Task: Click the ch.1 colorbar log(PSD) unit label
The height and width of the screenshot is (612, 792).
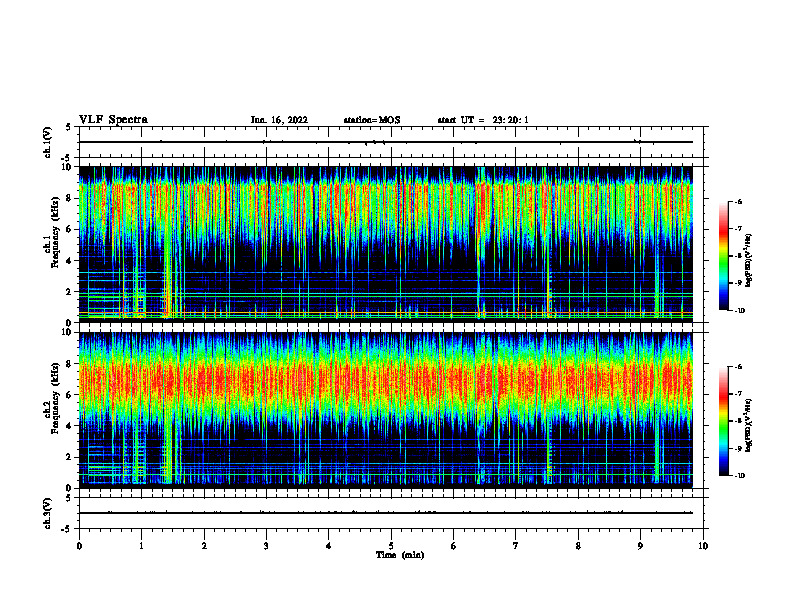Action: click(x=749, y=260)
